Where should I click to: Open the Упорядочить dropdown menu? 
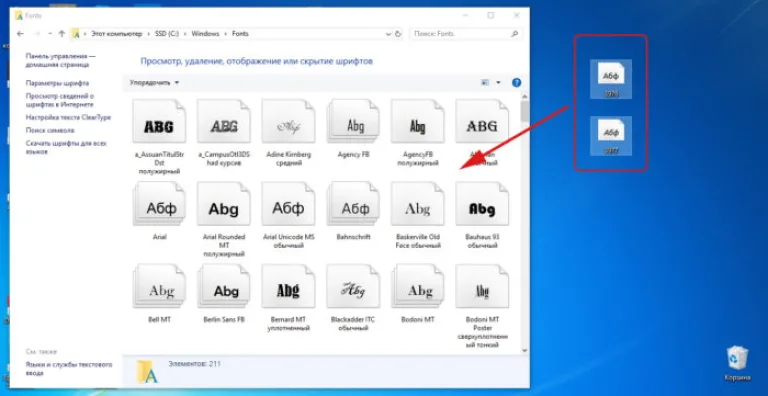(x=154, y=82)
